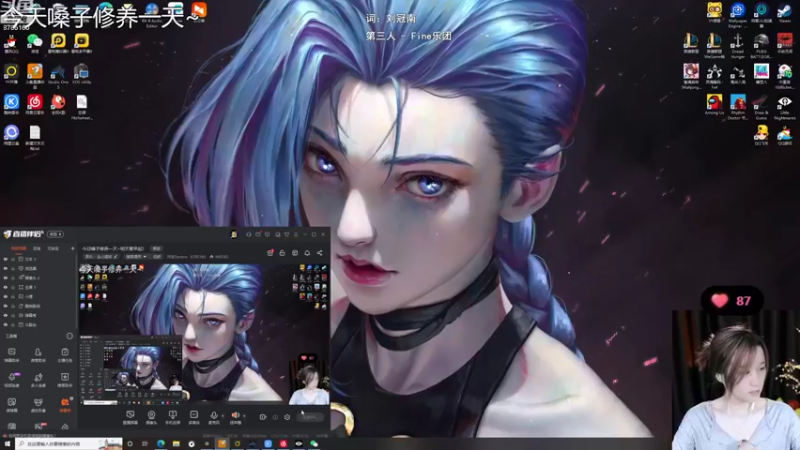This screenshot has height=450, width=800.
Task: Open the landscape mode pill beside the logo
Action: (x=56, y=234)
